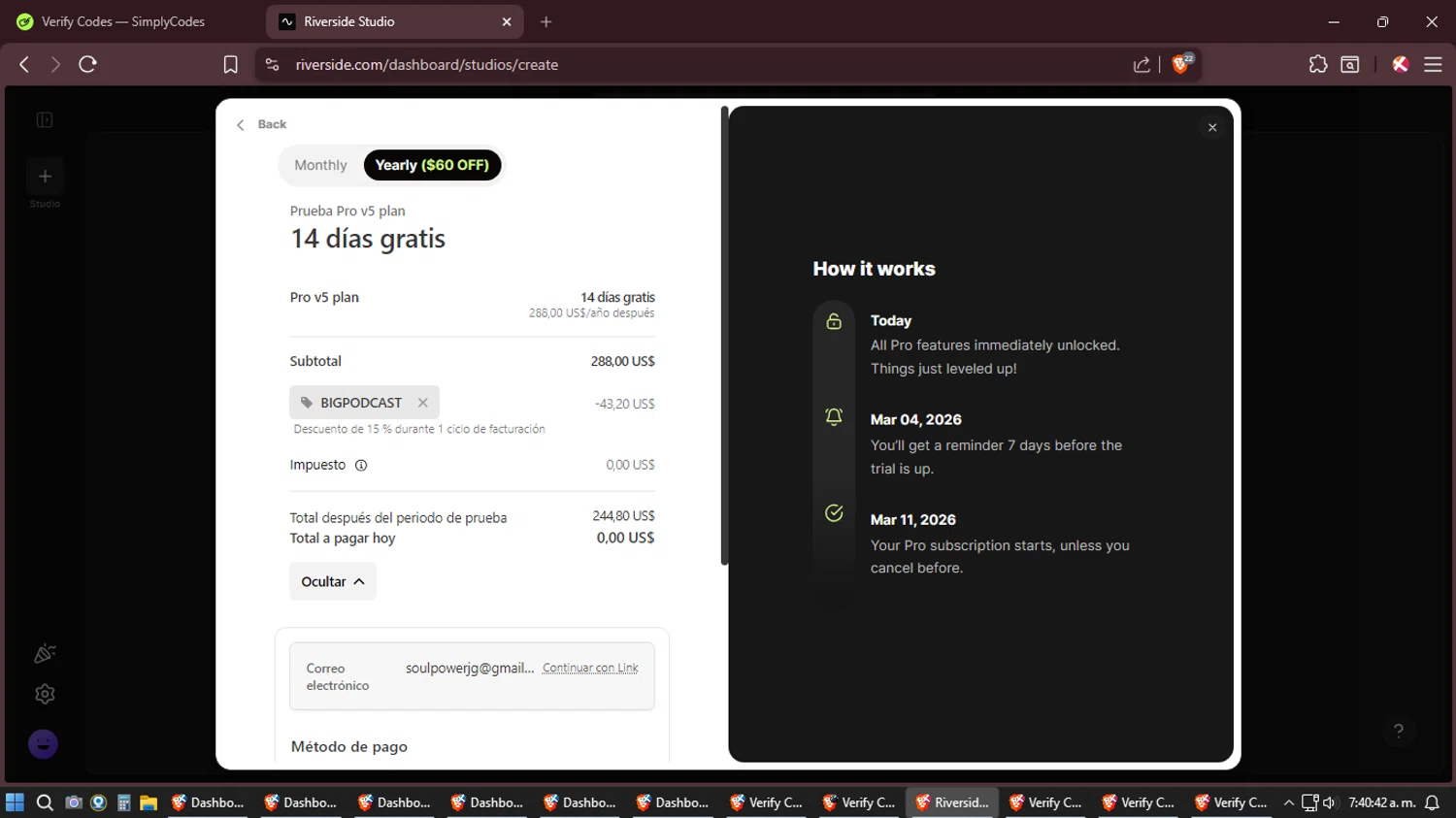
Task: Click the email field soulpowerjg@gmail
Action: click(x=470, y=668)
